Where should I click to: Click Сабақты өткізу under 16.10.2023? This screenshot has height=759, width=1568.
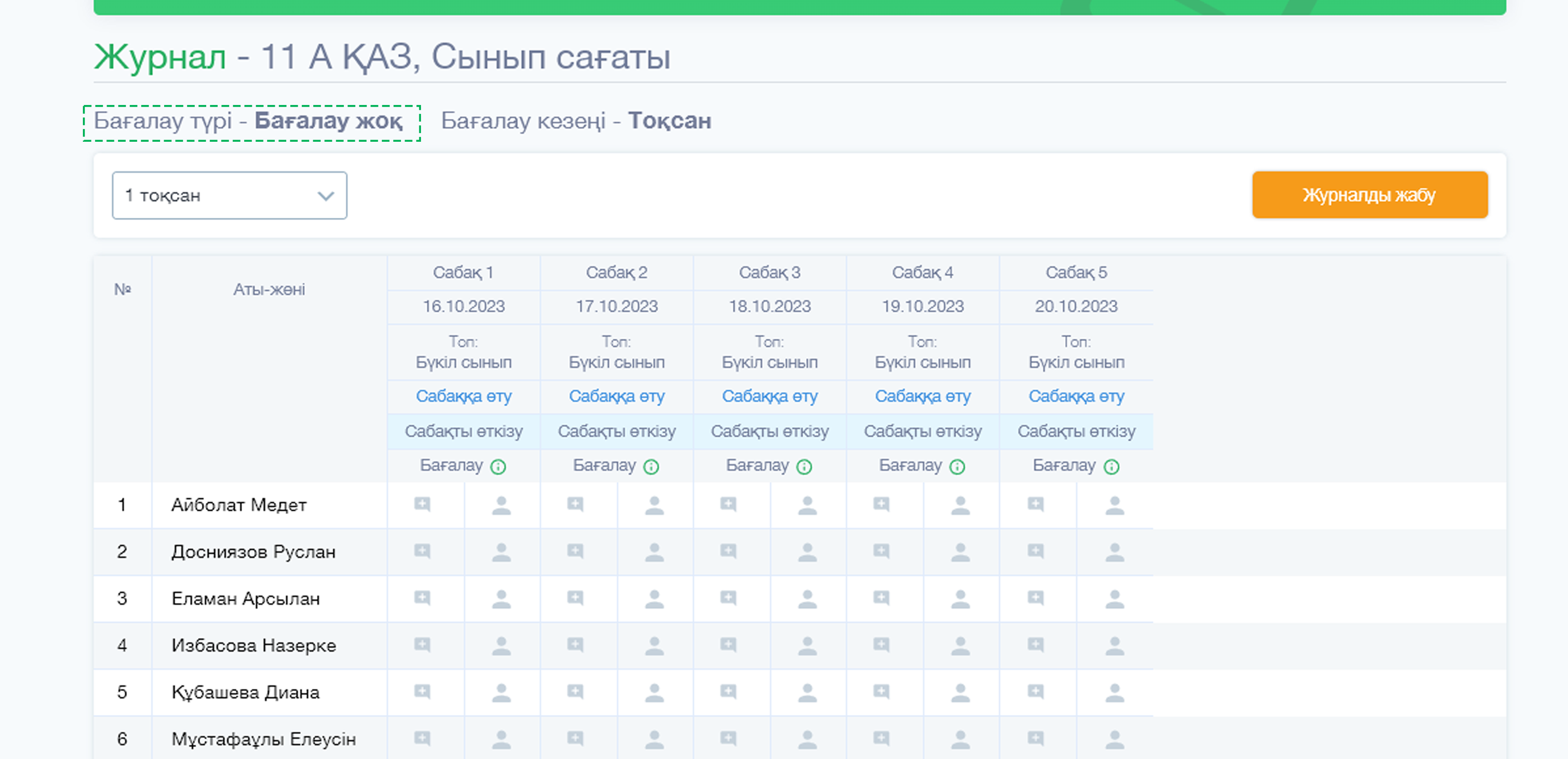(464, 431)
